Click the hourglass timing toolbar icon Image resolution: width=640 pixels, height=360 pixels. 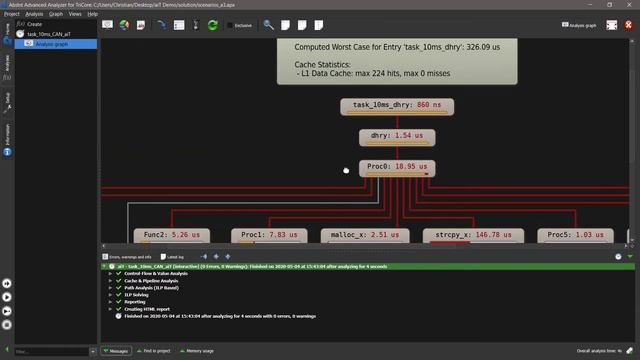tap(196, 25)
